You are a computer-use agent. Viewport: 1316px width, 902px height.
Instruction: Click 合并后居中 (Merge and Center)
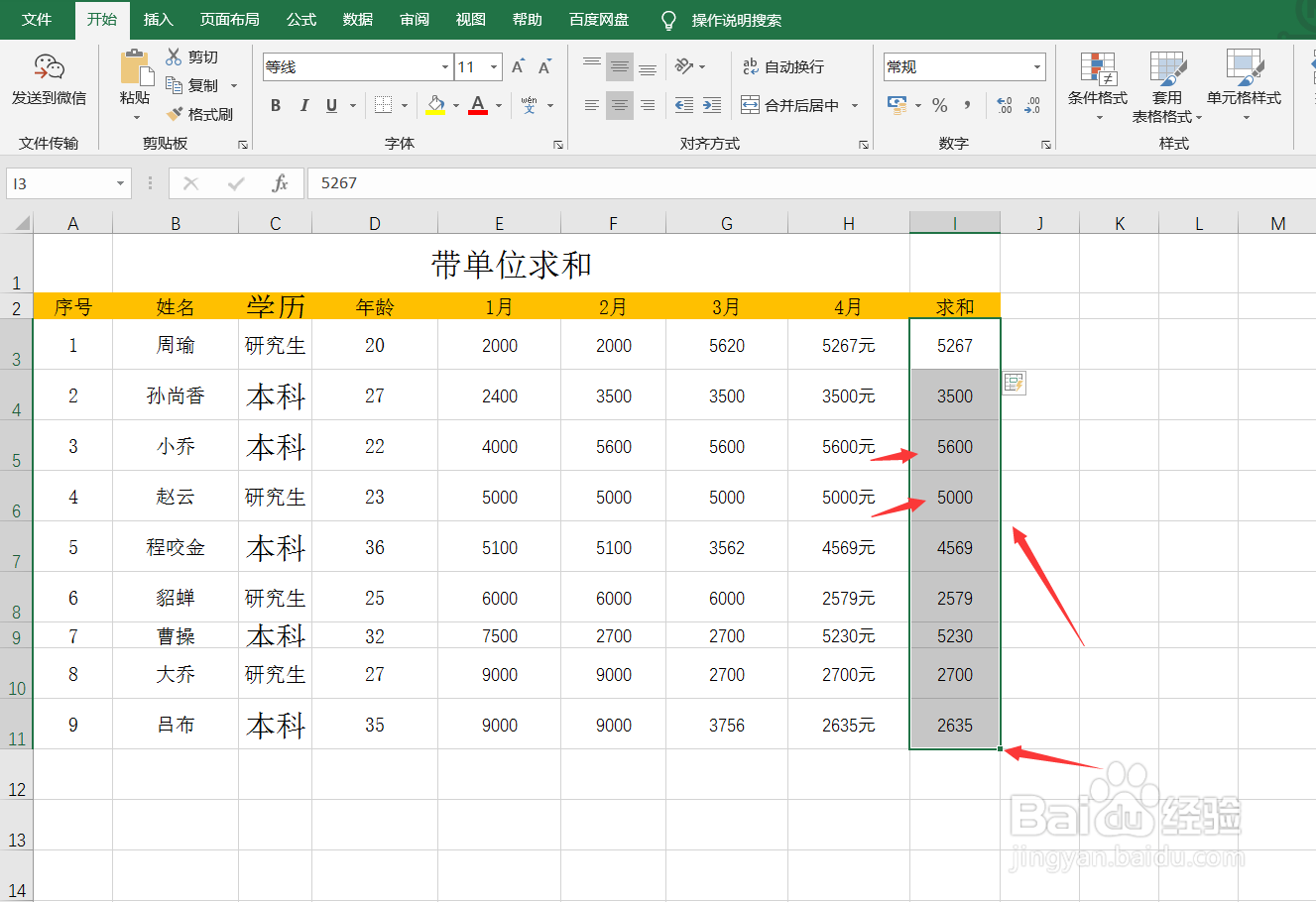coord(792,105)
